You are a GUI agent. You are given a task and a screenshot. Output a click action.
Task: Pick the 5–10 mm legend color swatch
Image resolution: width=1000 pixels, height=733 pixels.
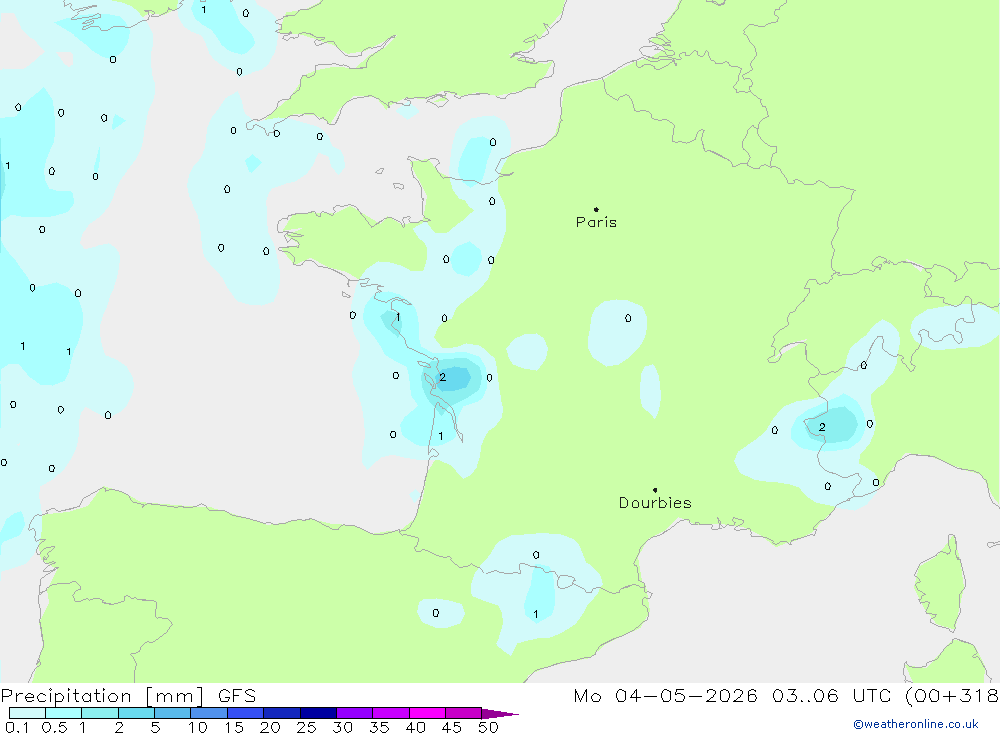(x=173, y=713)
